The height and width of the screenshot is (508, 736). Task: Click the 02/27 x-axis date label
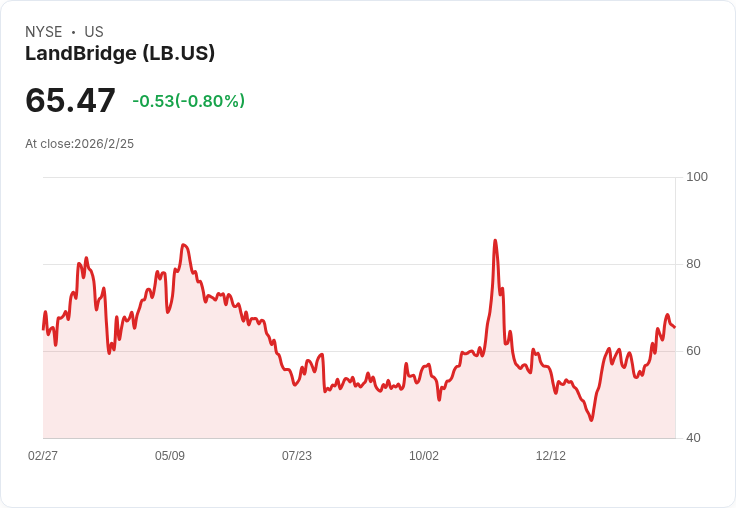43,455
